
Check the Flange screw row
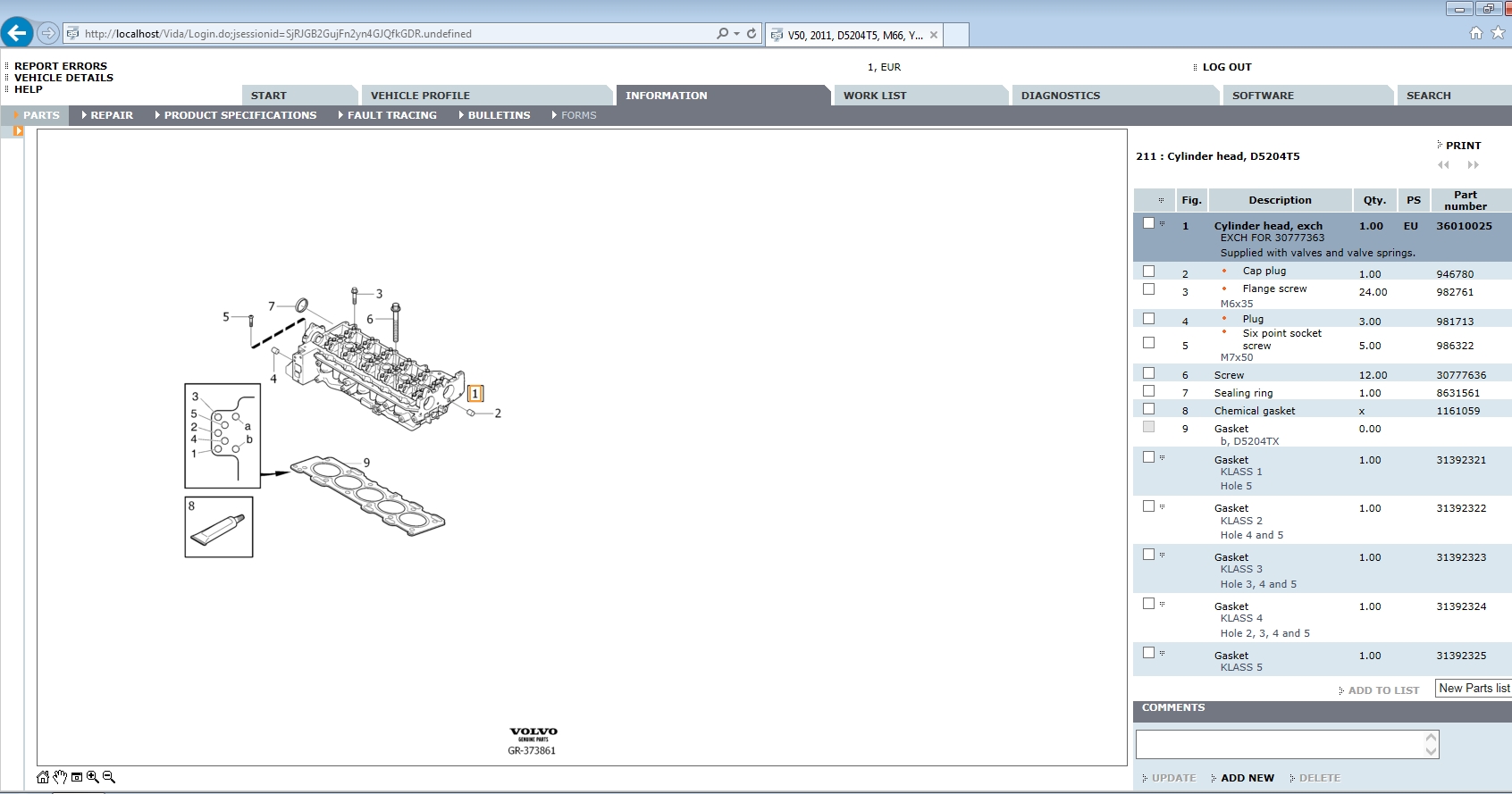tap(1148, 288)
